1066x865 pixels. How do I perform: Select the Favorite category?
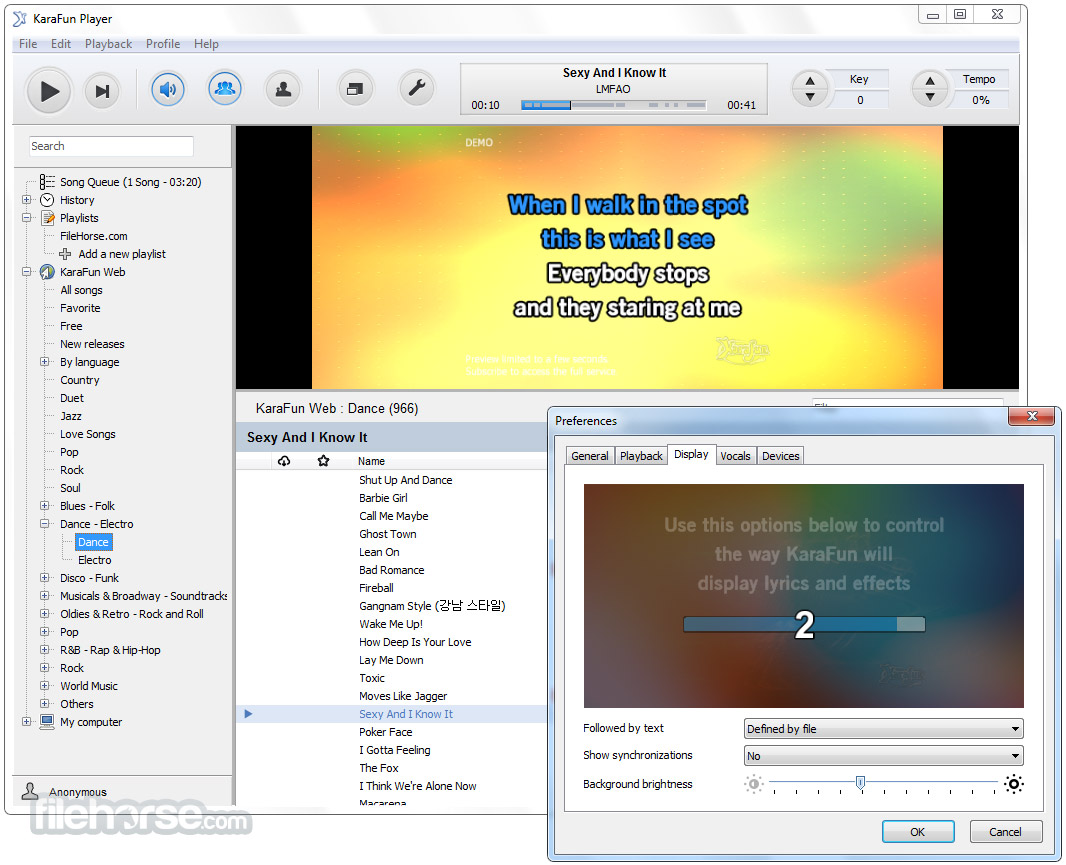[80, 308]
